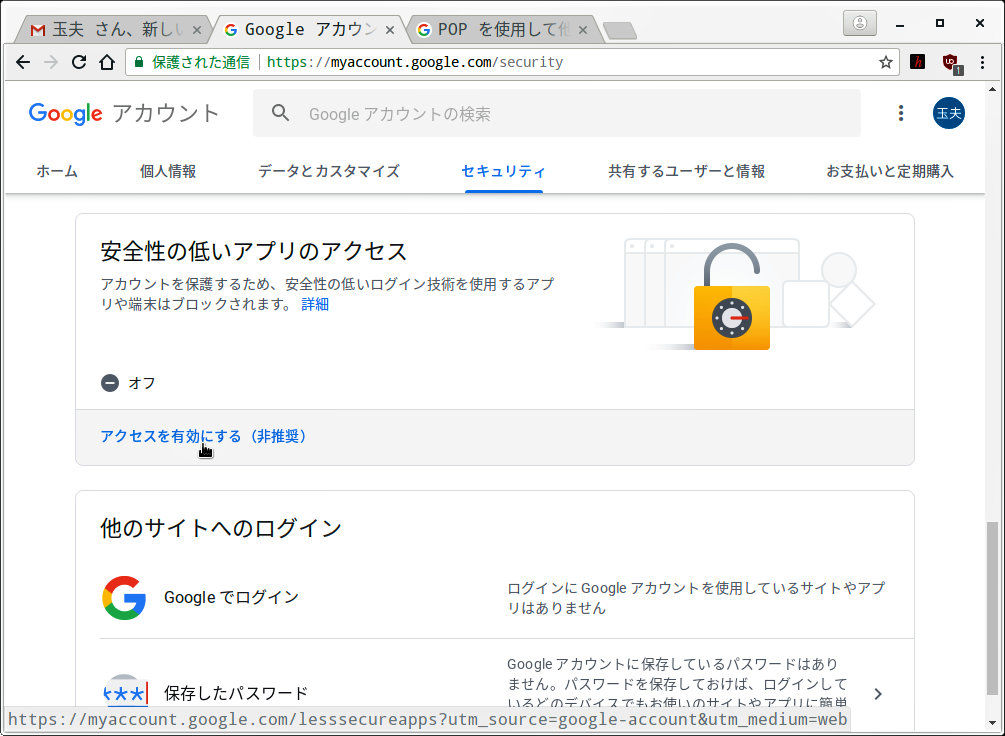
Task: Click the Google G logo icon
Action: [124, 598]
